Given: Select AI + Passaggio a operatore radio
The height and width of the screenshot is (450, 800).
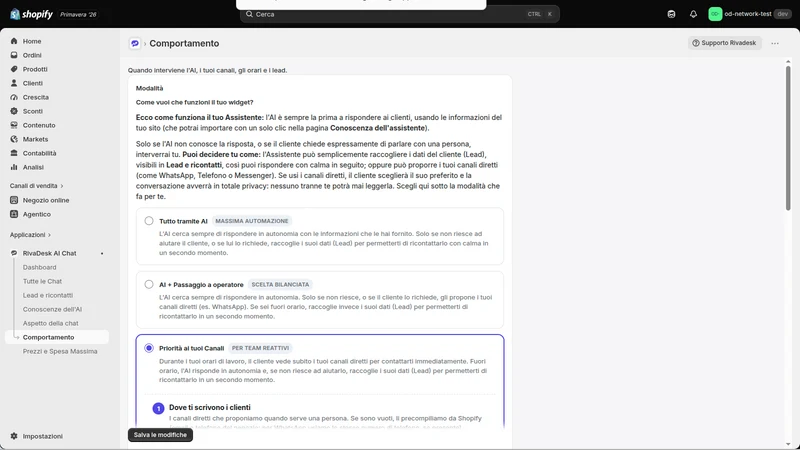Looking at the screenshot, I should pos(148,284).
